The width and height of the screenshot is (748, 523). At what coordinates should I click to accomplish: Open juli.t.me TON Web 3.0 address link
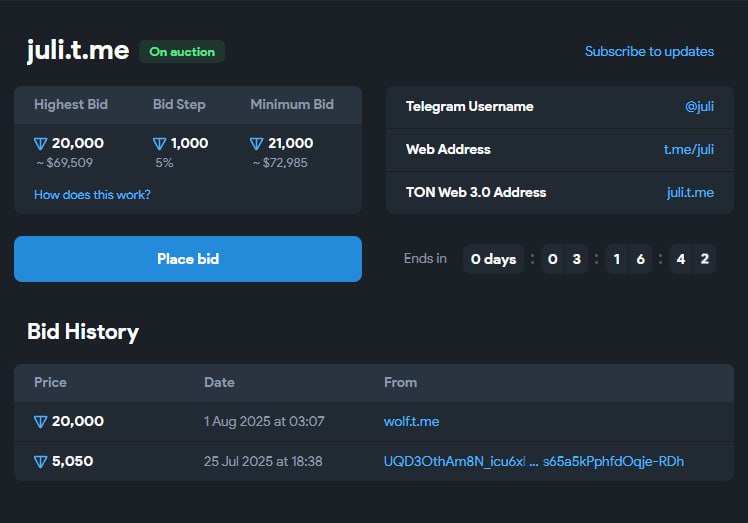pos(690,192)
